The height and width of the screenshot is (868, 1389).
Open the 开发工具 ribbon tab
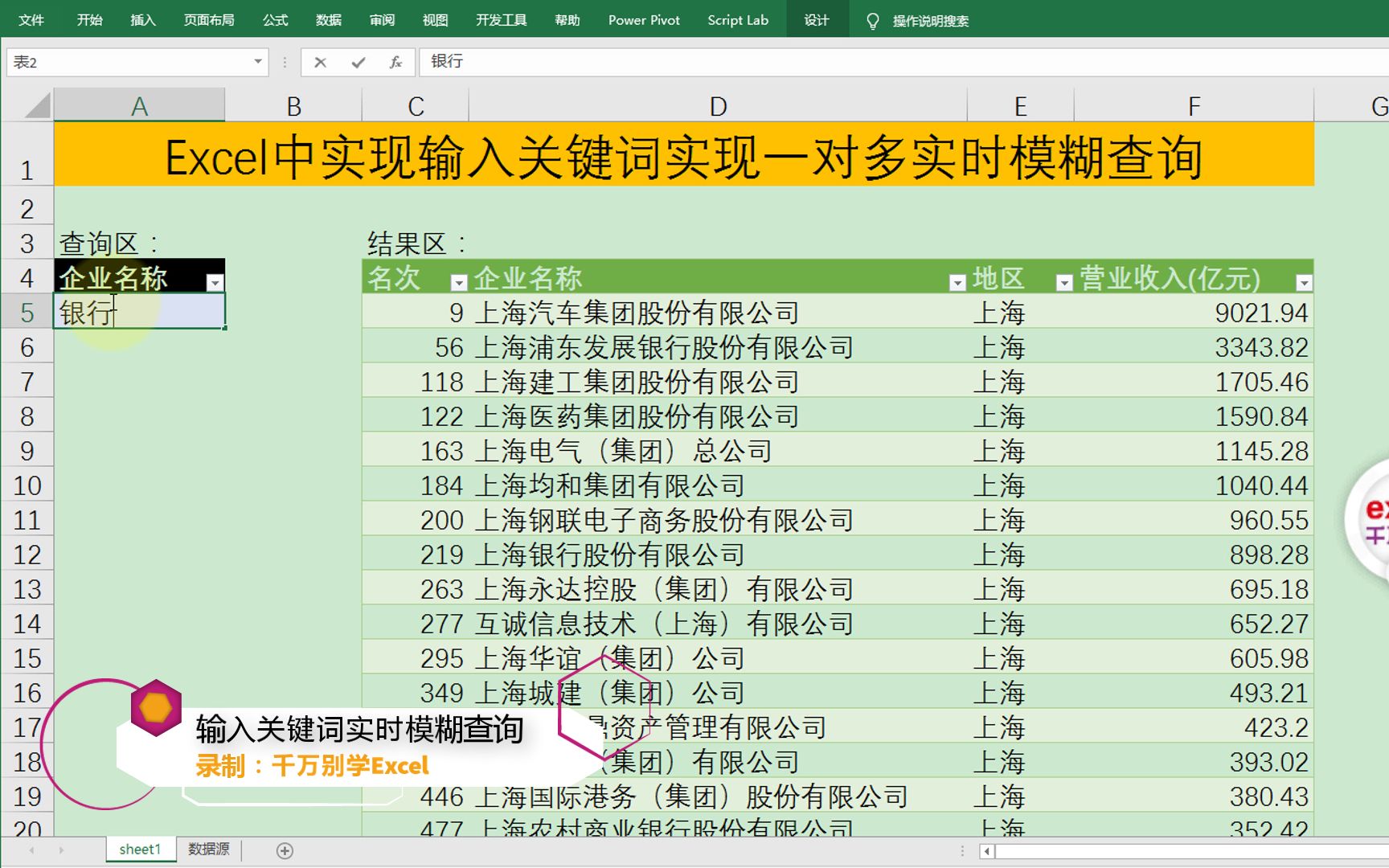501,20
